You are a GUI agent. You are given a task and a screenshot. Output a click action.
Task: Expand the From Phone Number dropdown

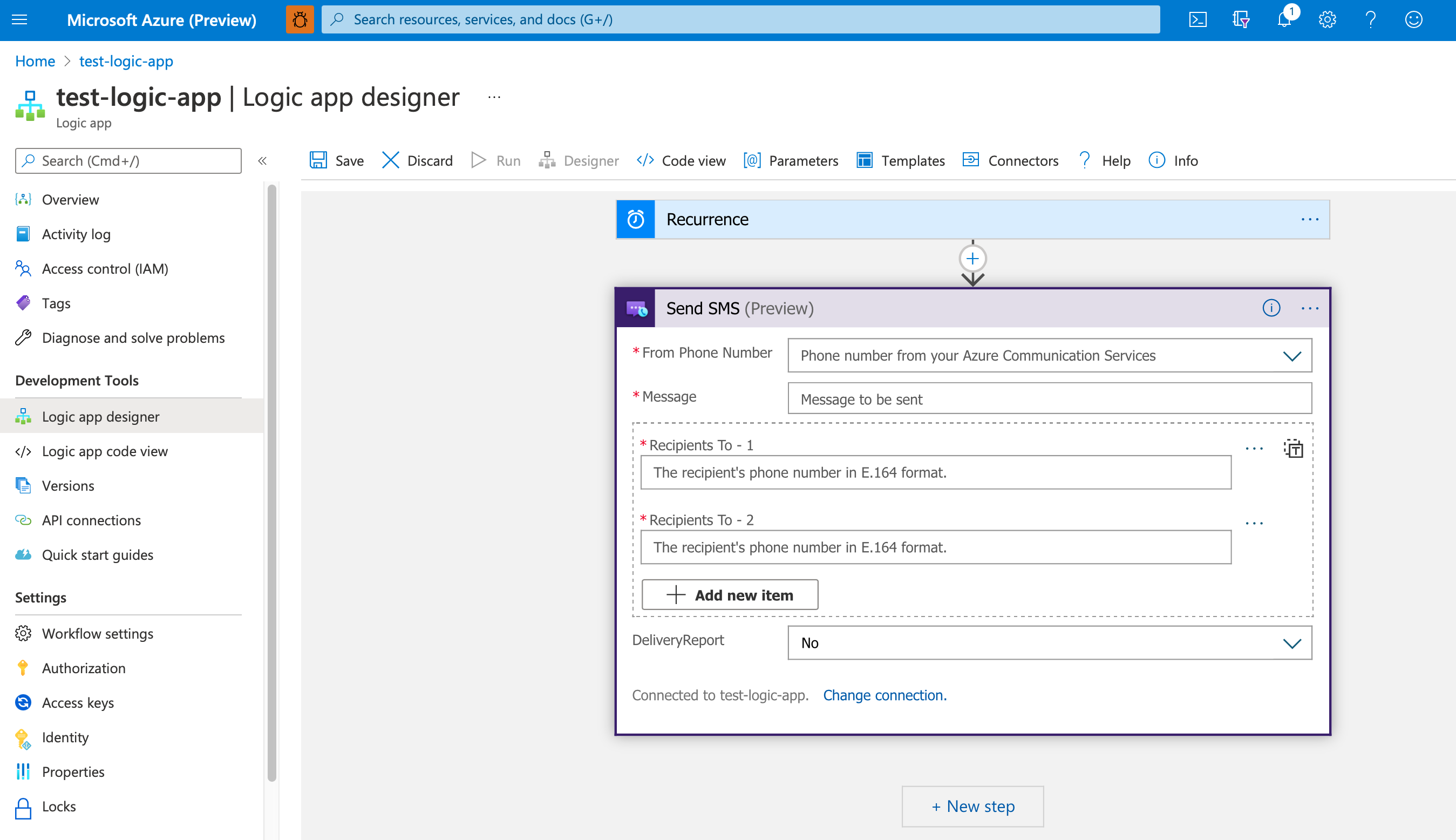point(1292,355)
